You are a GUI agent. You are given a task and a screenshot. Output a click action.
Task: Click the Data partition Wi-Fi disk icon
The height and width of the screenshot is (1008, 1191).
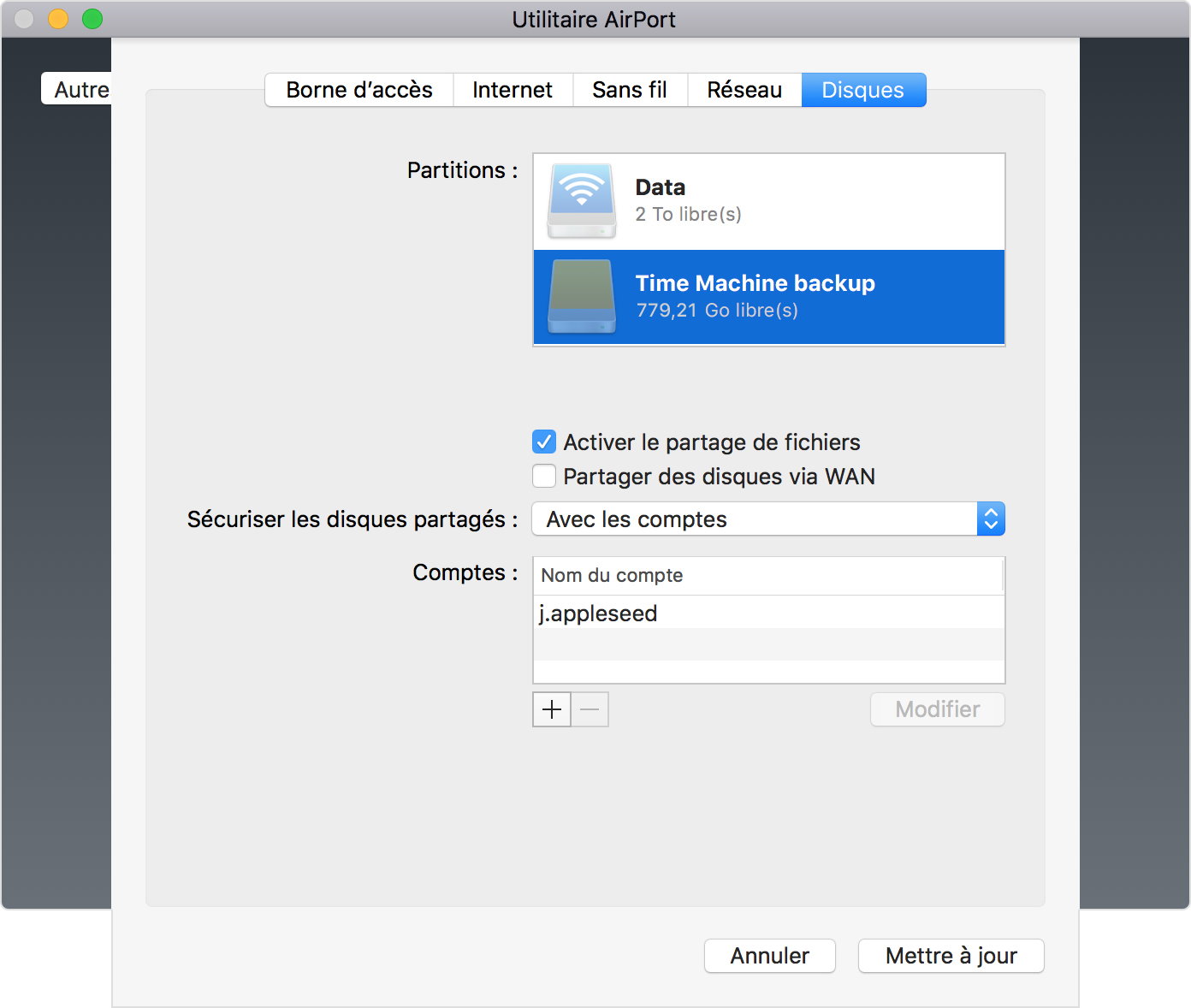point(582,201)
